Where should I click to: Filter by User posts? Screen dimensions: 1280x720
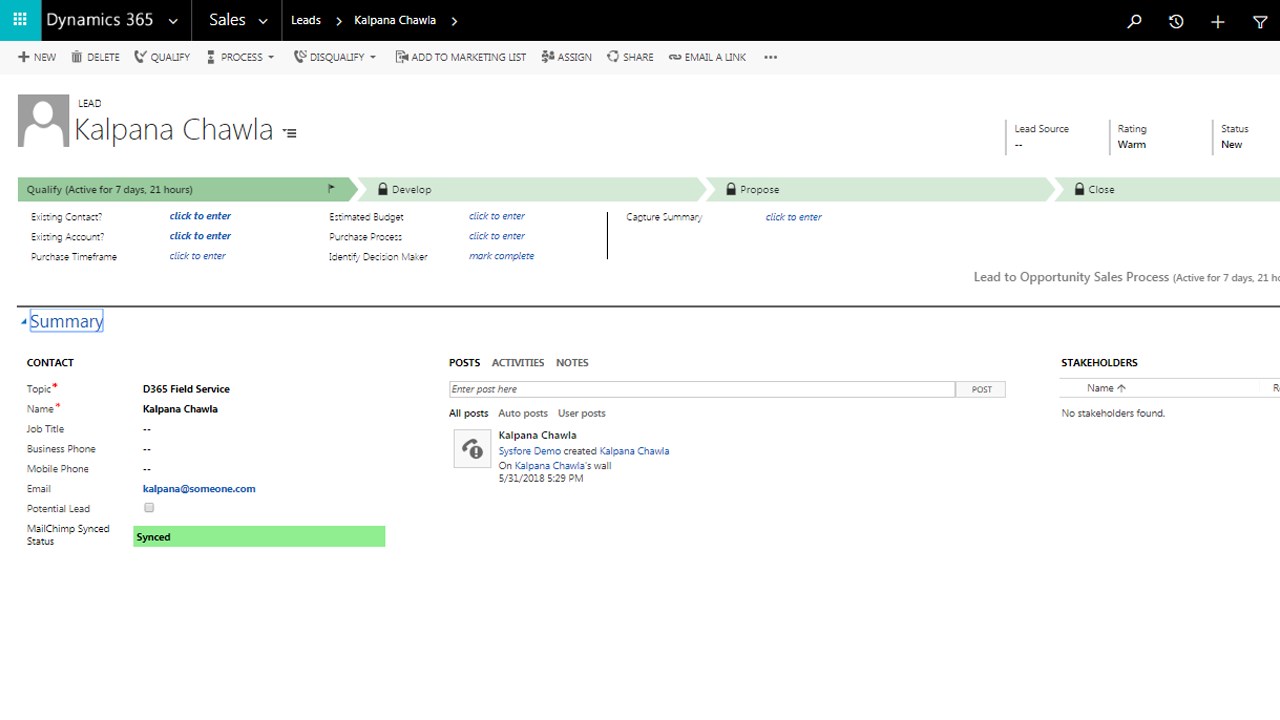[582, 413]
